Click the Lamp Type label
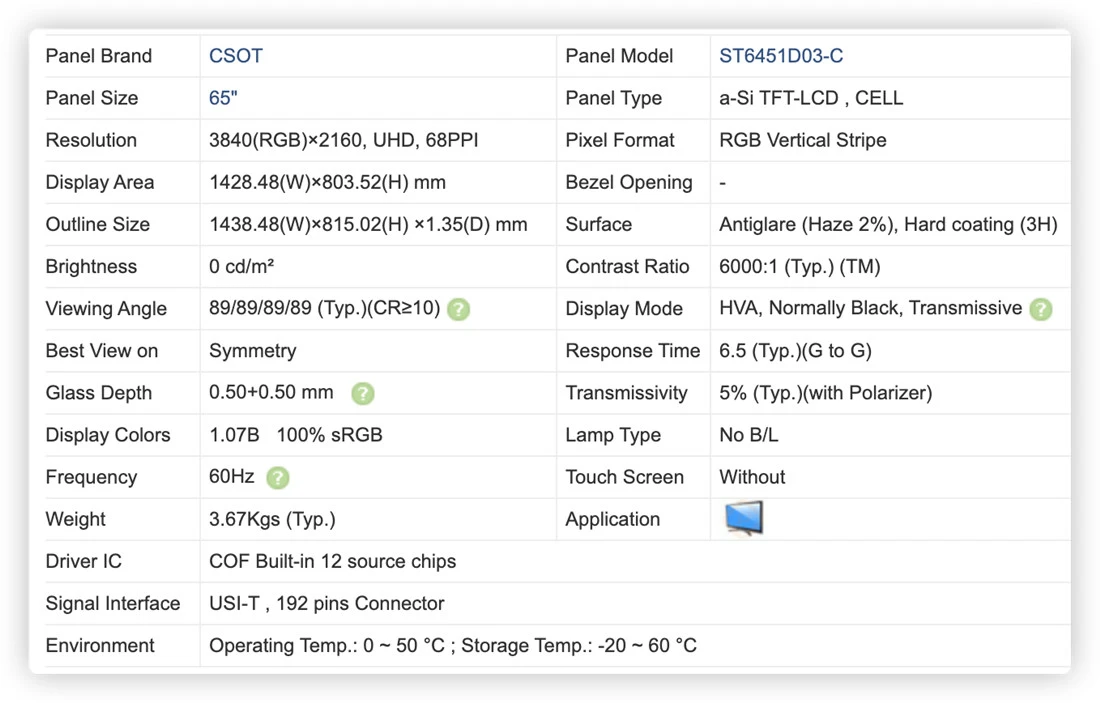Viewport: 1100px width, 703px height. point(613,435)
